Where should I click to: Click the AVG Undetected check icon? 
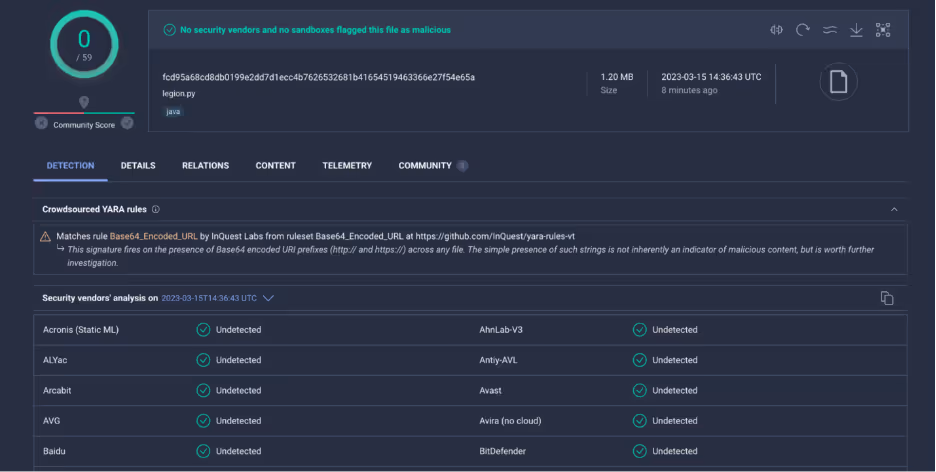click(x=204, y=421)
